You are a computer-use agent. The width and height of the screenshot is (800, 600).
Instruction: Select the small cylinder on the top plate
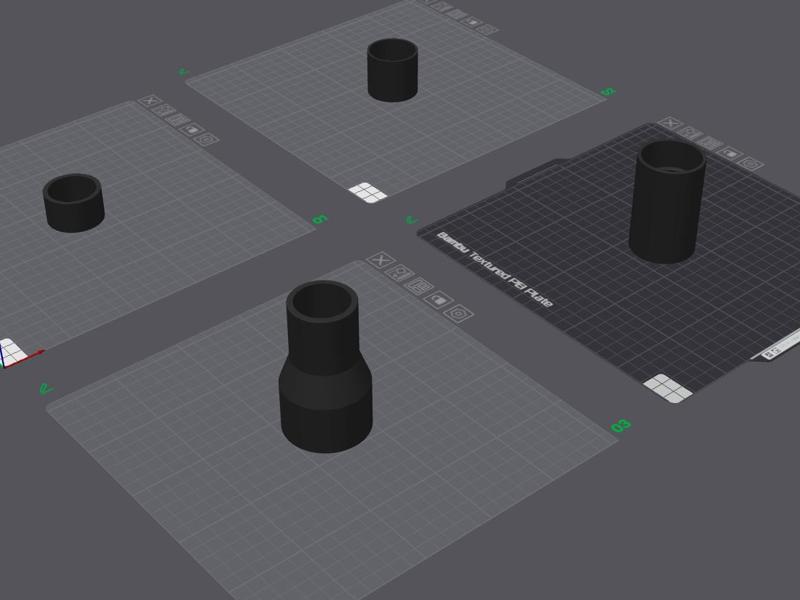point(392,70)
